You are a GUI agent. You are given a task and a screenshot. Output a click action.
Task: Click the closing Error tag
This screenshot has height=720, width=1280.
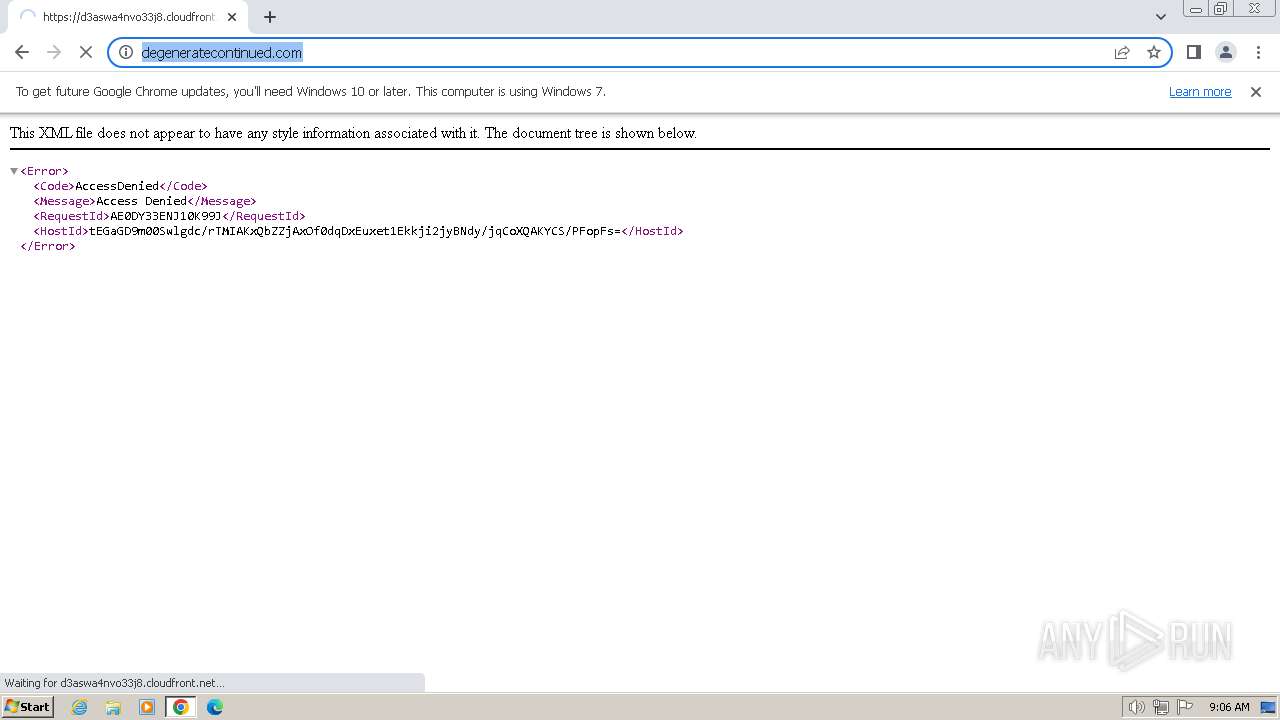pyautogui.click(x=48, y=246)
